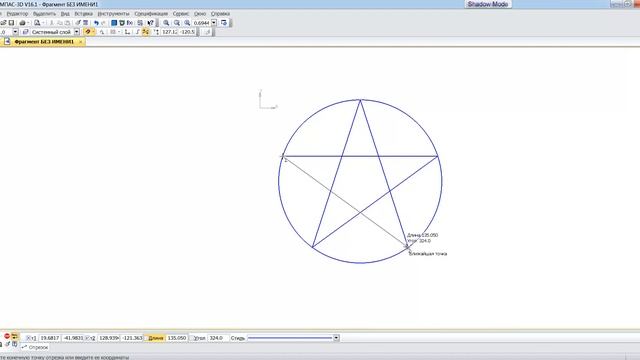Click the Zoom in magnifier icon
Viewport: 640px width, 360px height.
point(166,23)
